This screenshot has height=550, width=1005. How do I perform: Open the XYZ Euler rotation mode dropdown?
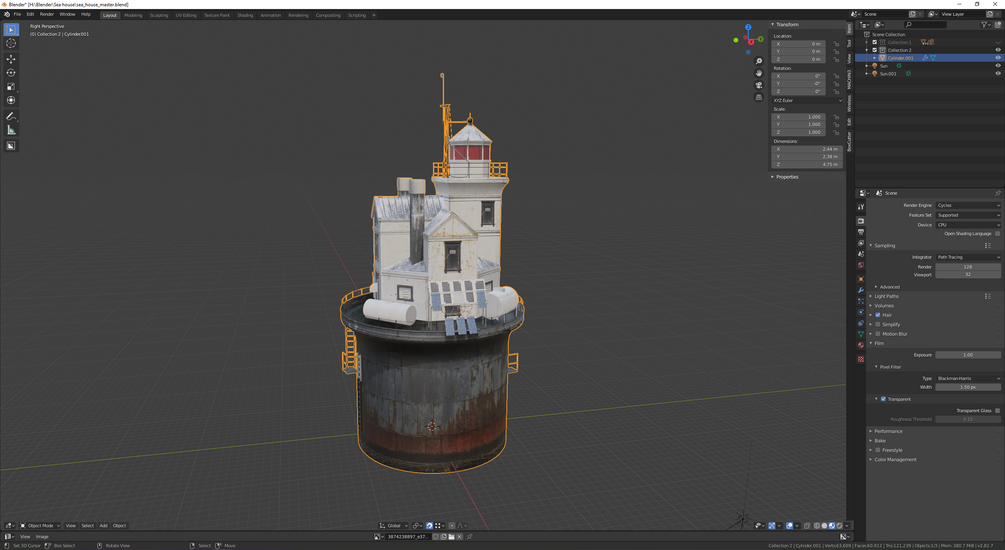[808, 100]
